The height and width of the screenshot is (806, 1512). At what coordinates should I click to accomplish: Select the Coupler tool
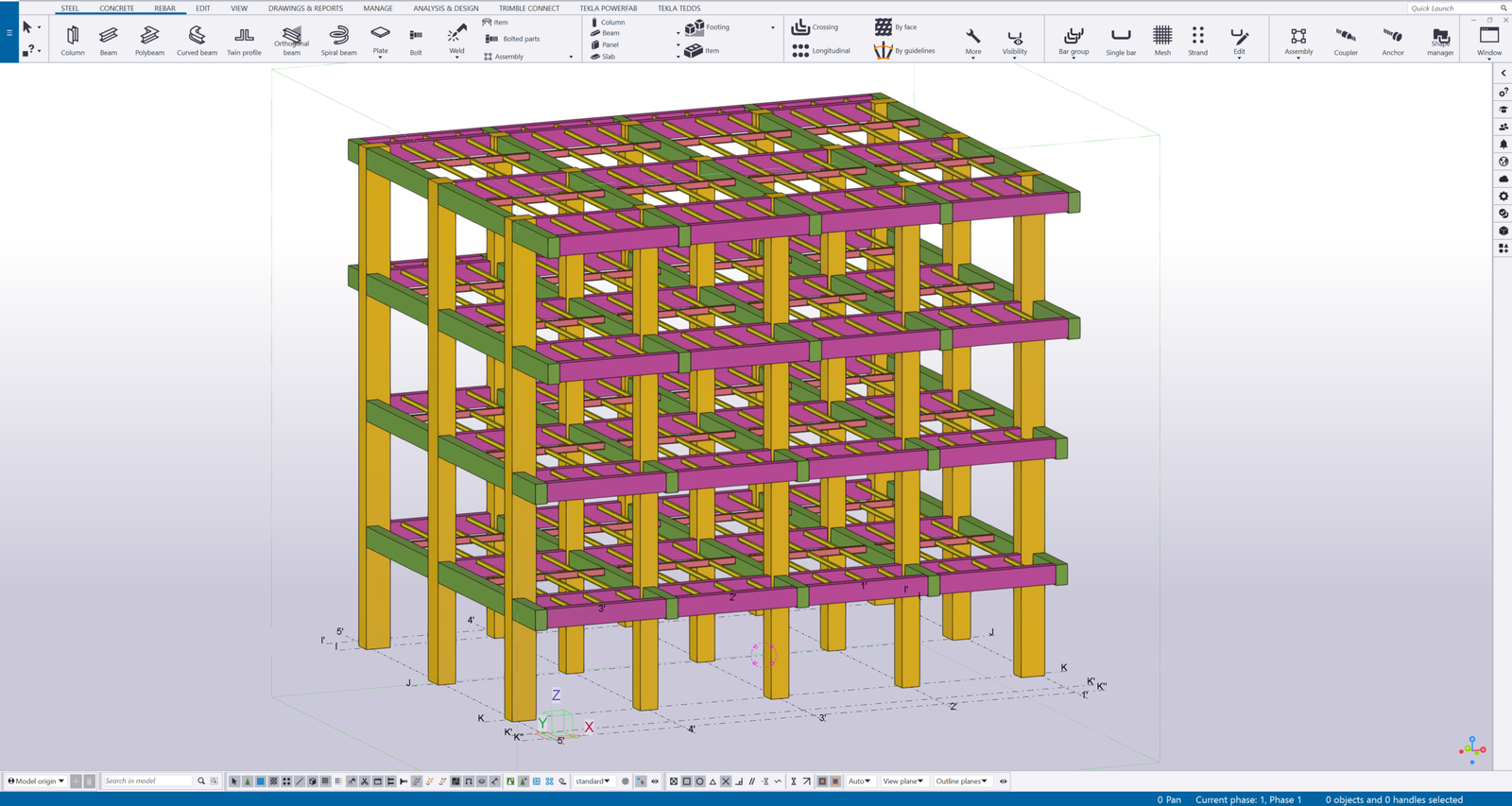(1346, 39)
